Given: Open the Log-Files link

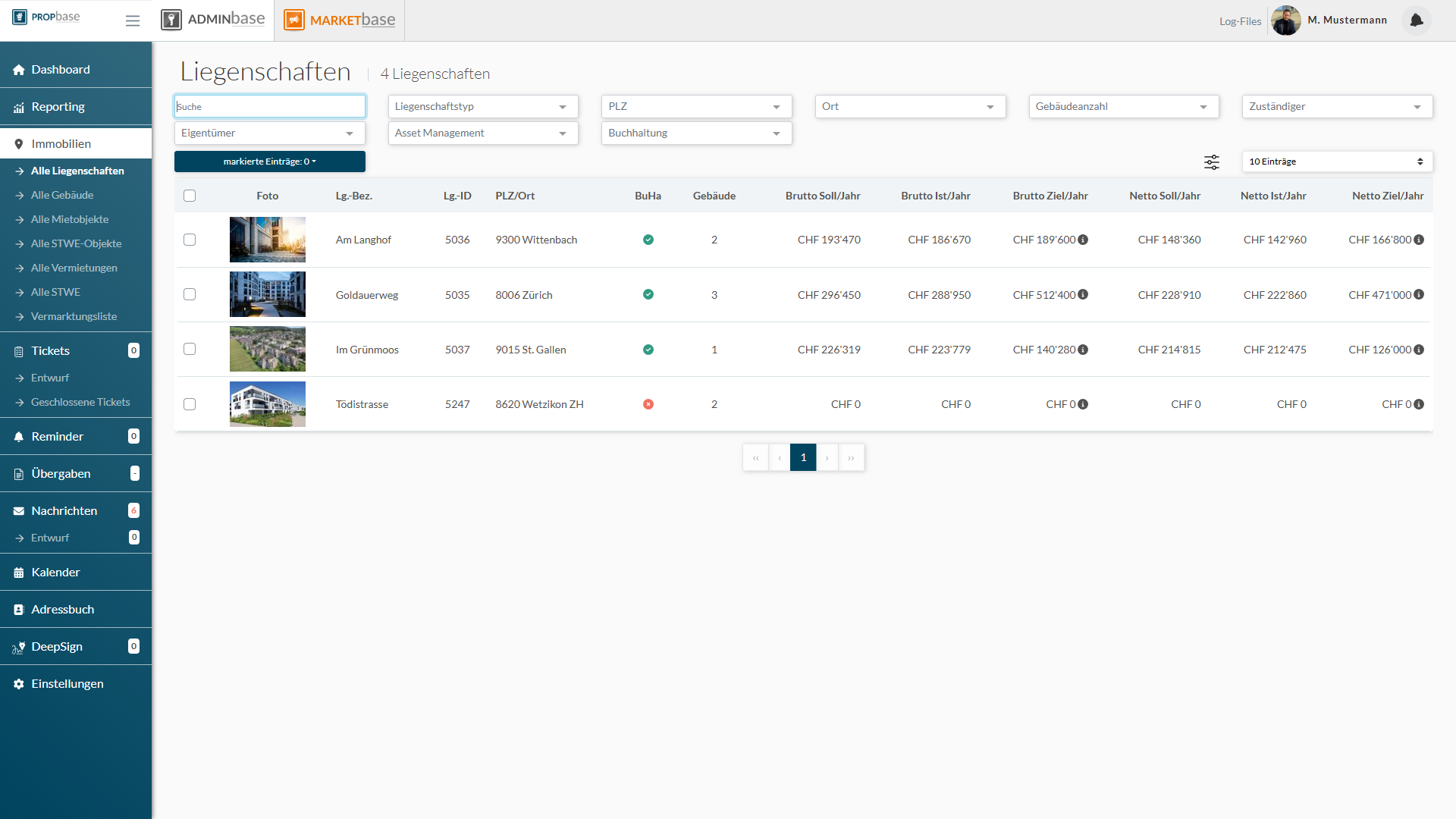Looking at the screenshot, I should [1240, 21].
